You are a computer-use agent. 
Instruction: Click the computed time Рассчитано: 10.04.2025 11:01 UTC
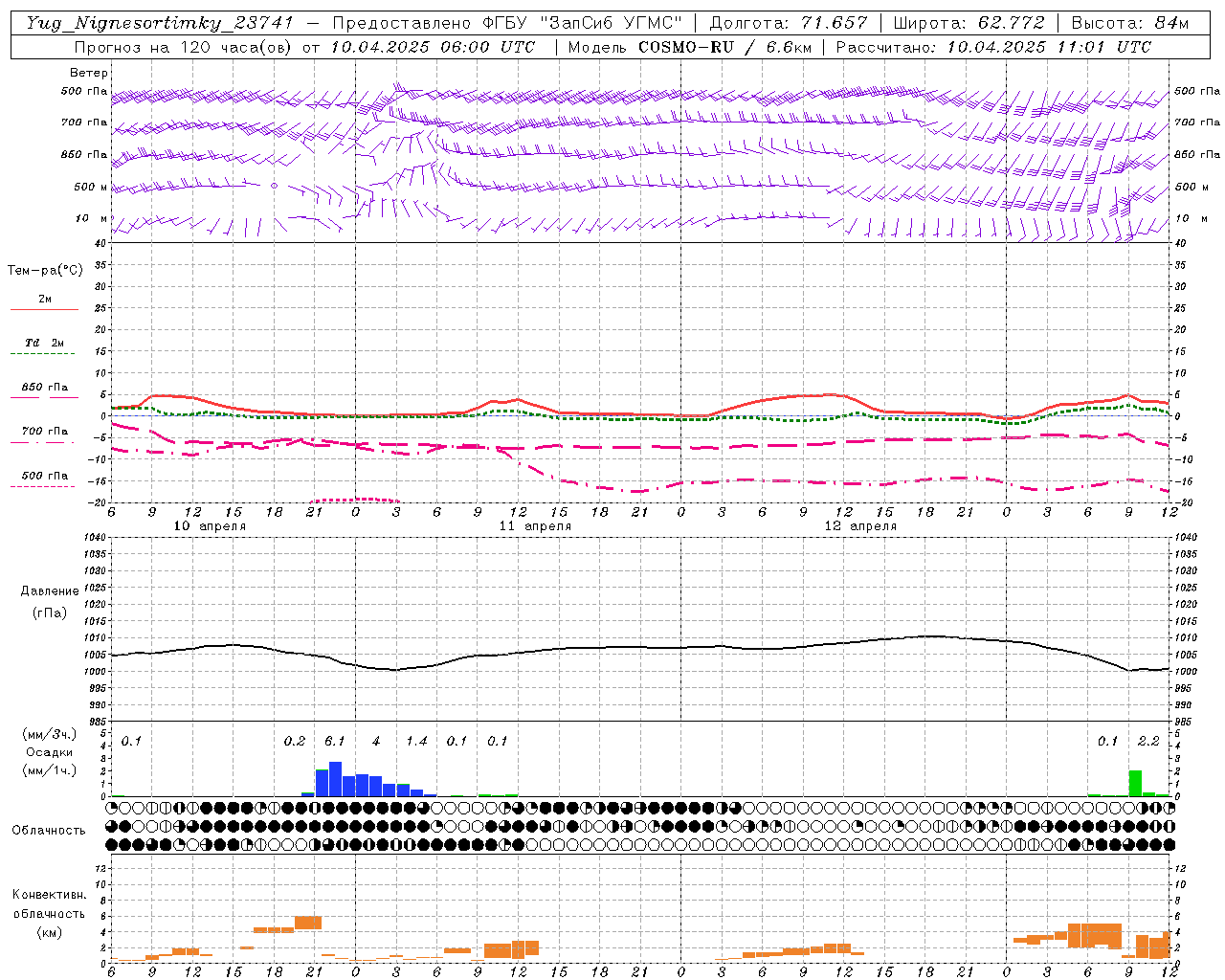[993, 47]
